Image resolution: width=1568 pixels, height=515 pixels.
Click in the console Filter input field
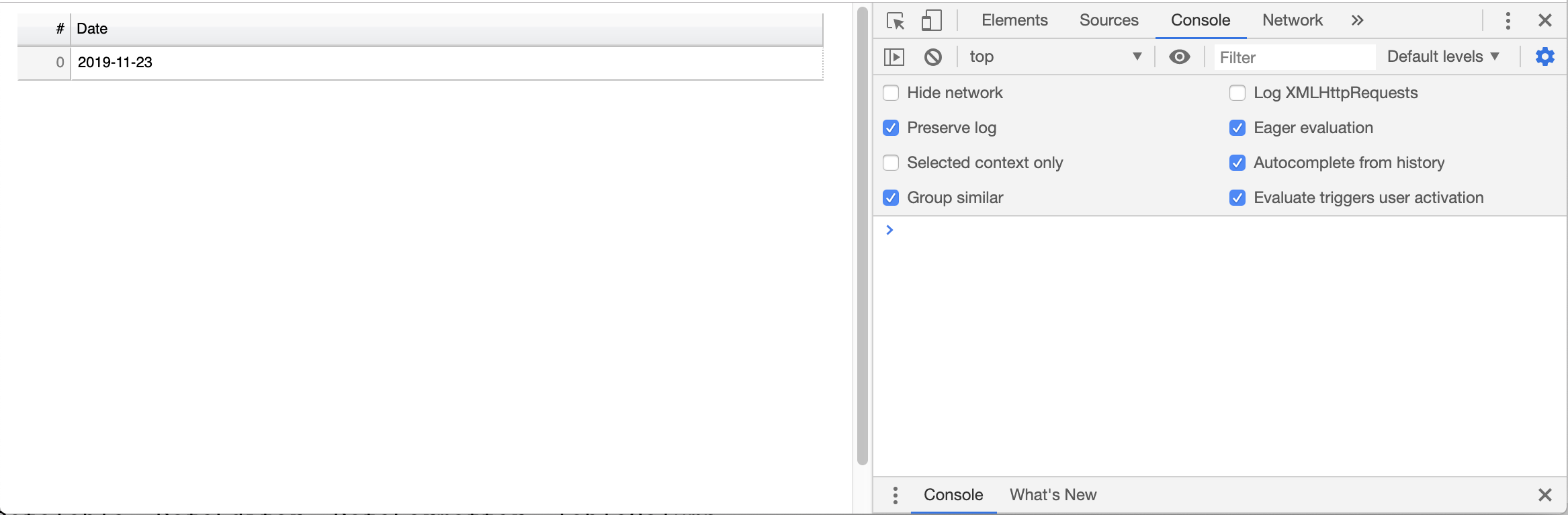coord(1293,57)
